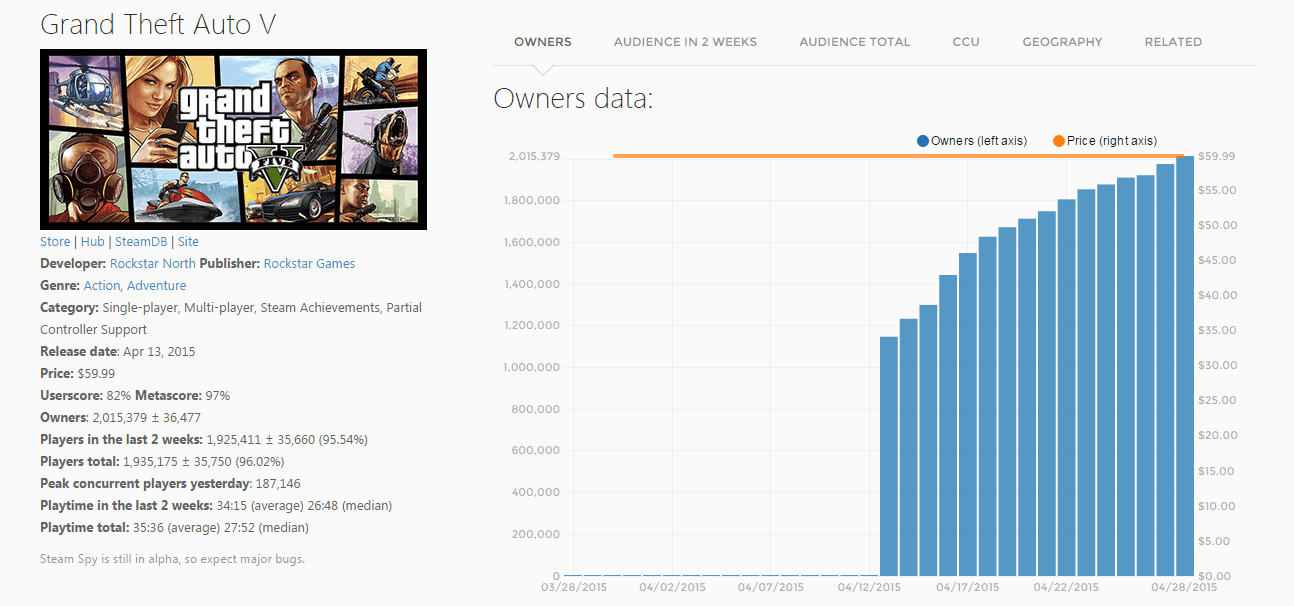Select the CCU tab

965,41
